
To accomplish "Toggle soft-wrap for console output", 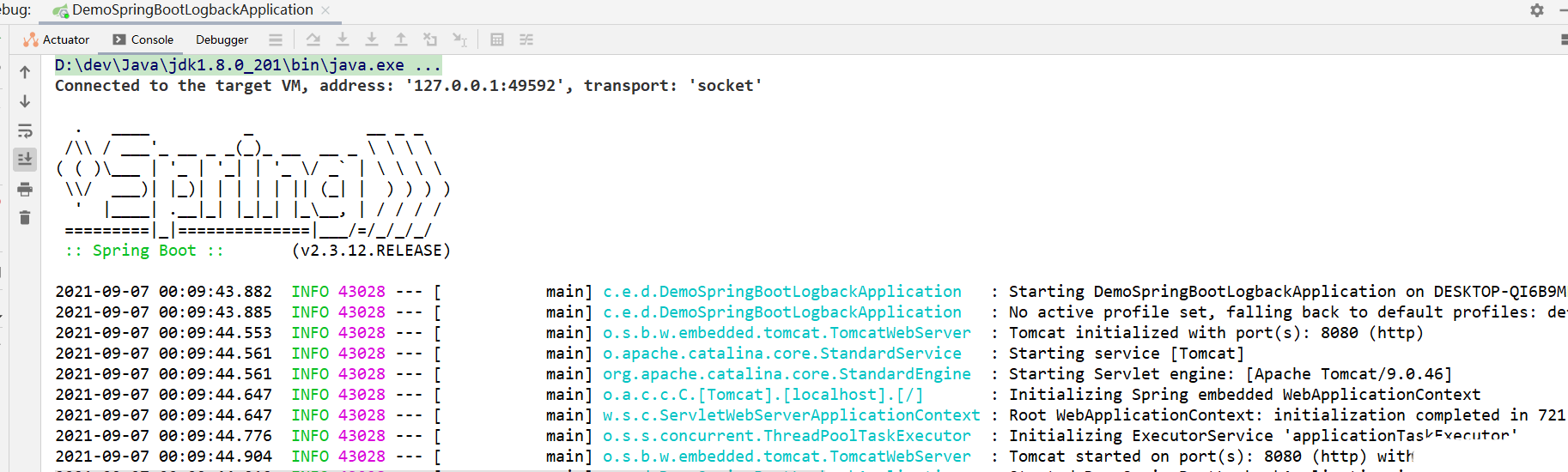I will pyautogui.click(x=25, y=130).
